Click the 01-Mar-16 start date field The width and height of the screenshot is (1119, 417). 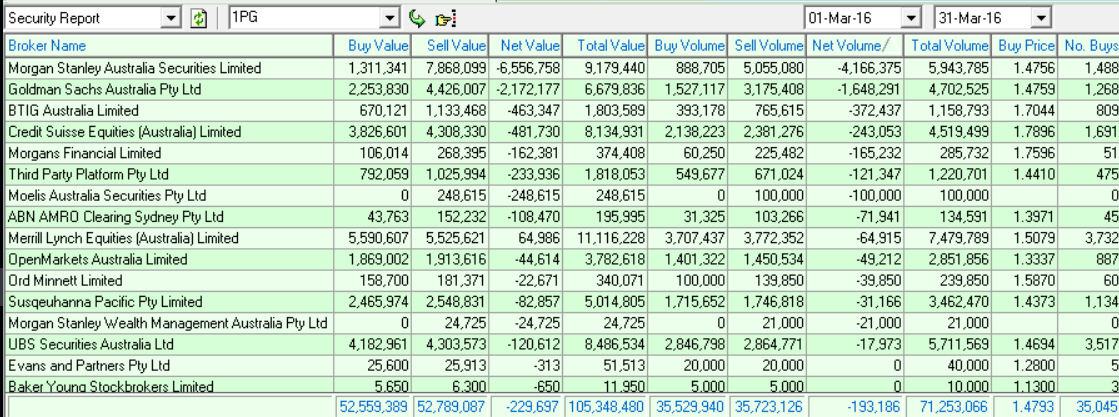tap(853, 18)
